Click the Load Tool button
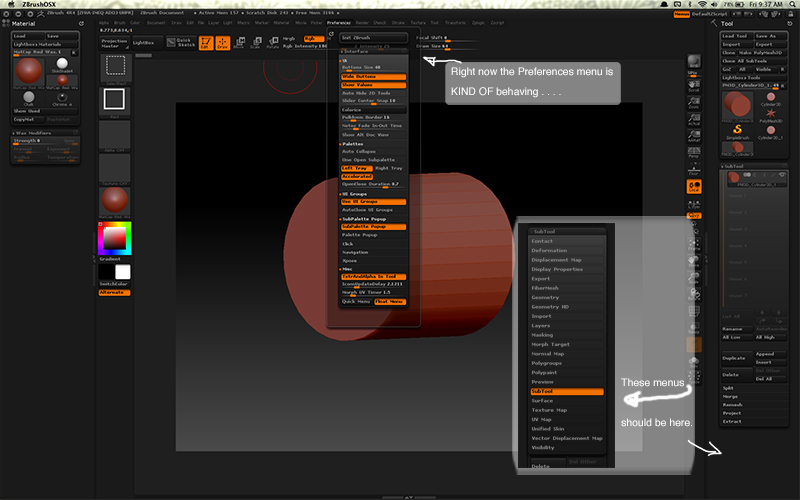Image resolution: width=800 pixels, height=500 pixels. [x=736, y=36]
